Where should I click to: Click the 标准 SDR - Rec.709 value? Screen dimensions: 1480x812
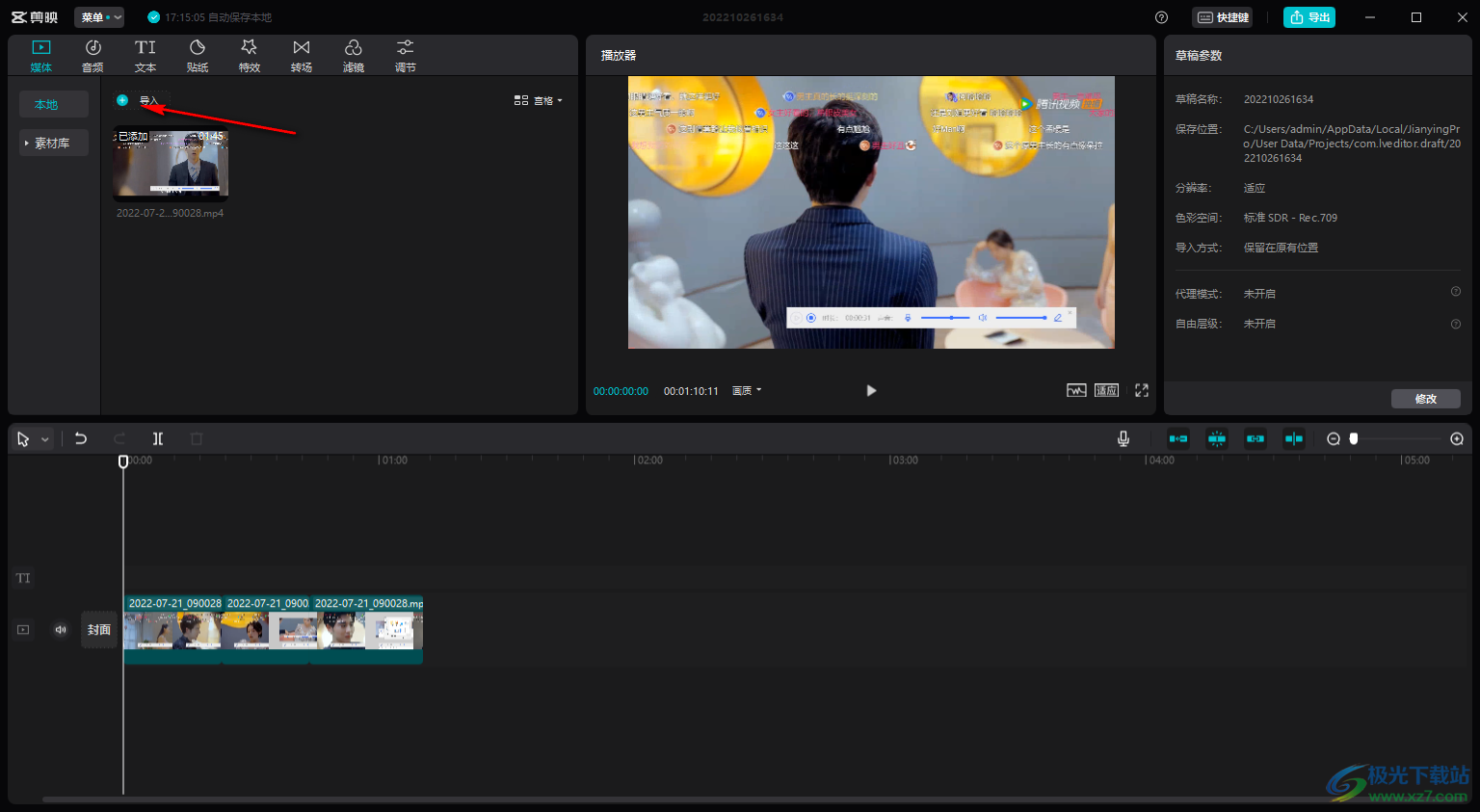tap(1290, 218)
